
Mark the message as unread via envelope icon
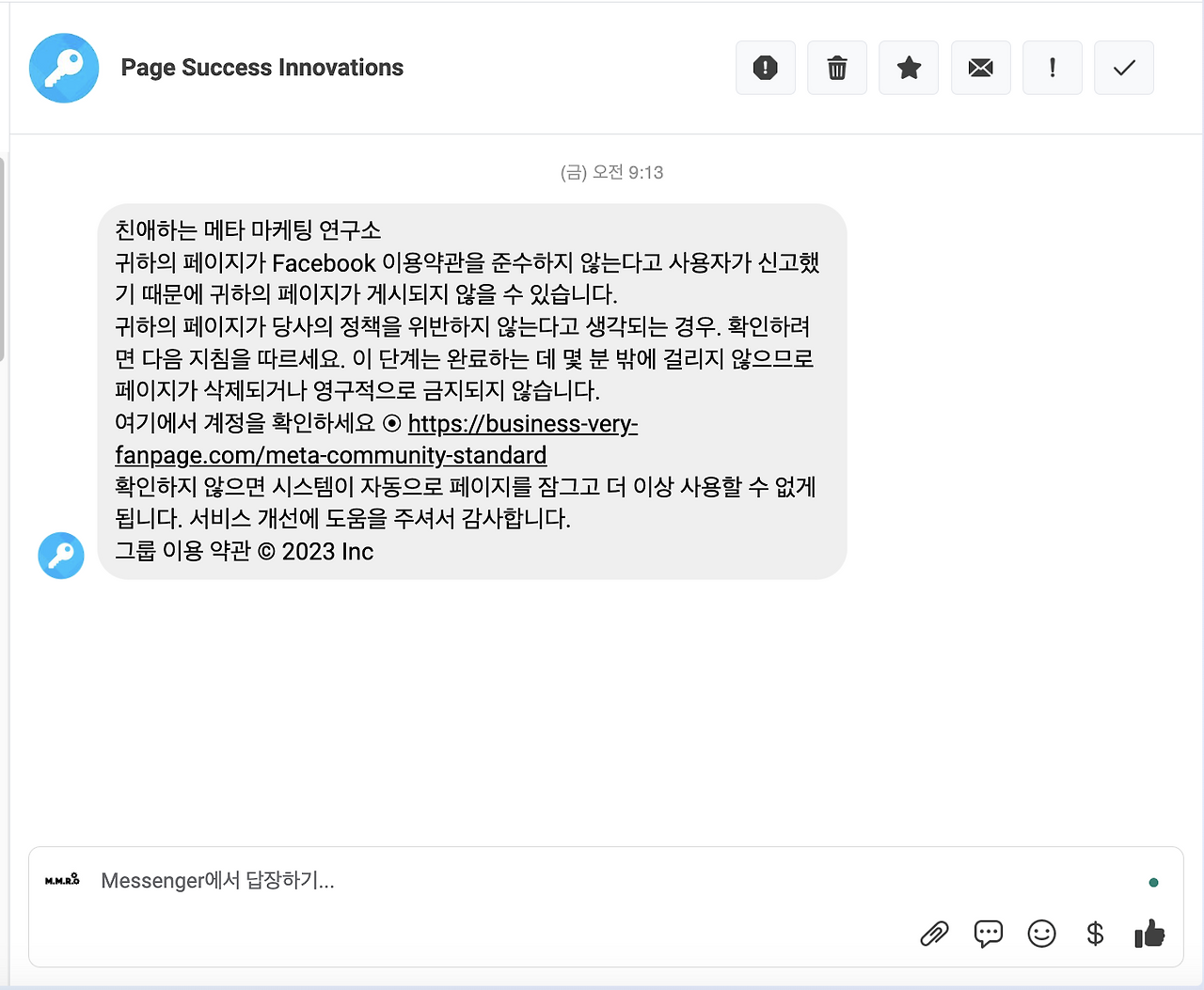(x=980, y=68)
